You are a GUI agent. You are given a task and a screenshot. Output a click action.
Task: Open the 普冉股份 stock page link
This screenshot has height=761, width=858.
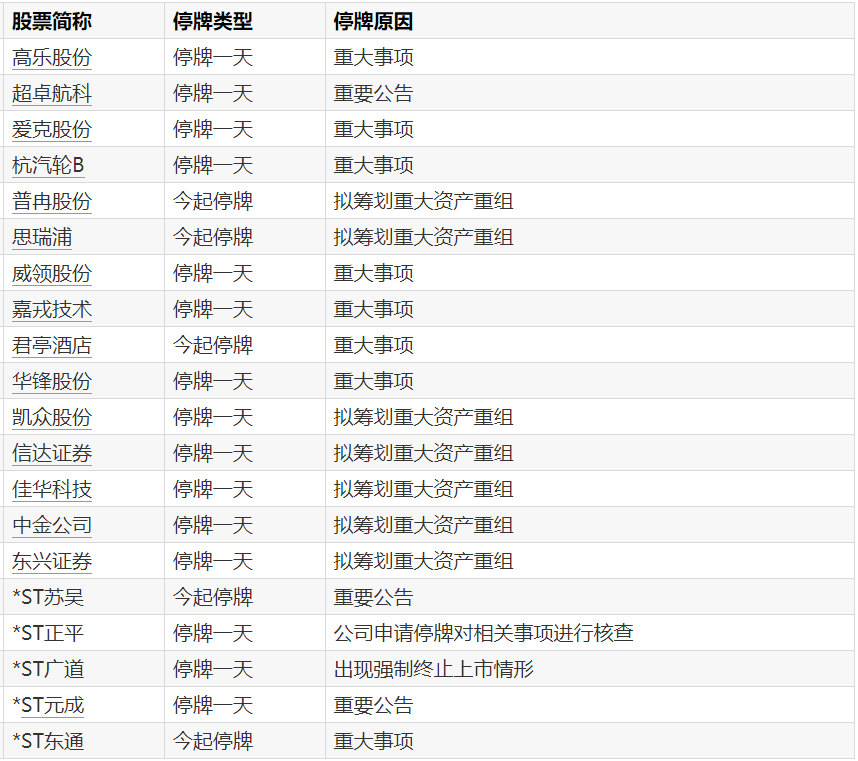pyautogui.click(x=51, y=202)
